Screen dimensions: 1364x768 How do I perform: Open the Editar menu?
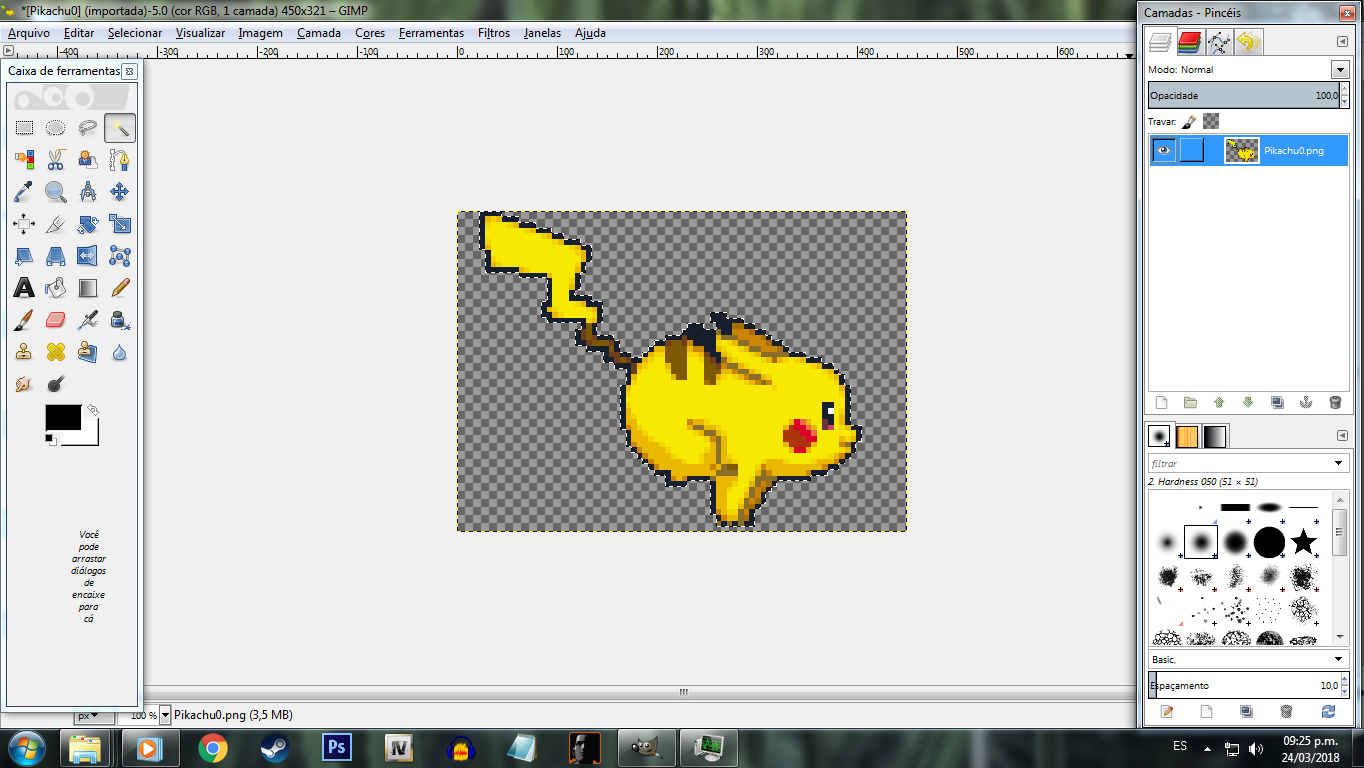click(x=79, y=33)
